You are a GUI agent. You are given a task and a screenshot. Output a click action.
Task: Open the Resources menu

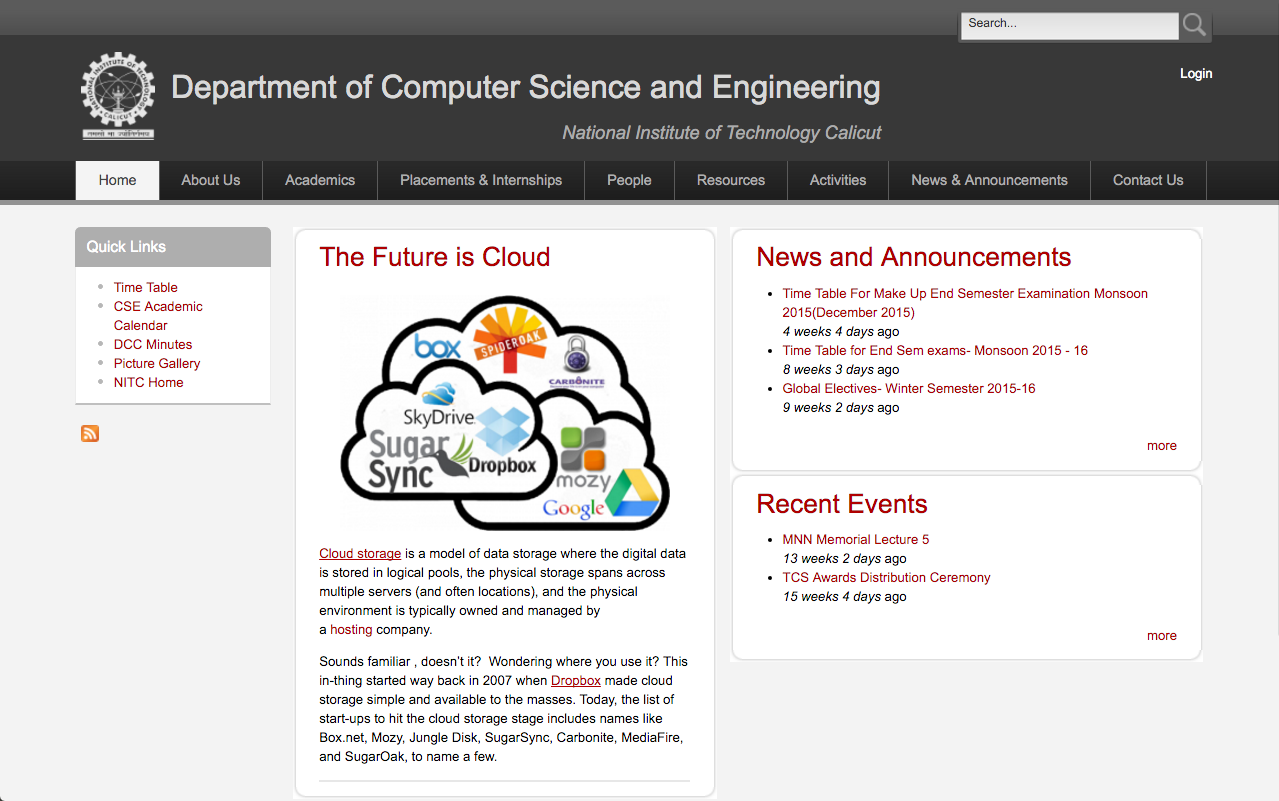731,180
